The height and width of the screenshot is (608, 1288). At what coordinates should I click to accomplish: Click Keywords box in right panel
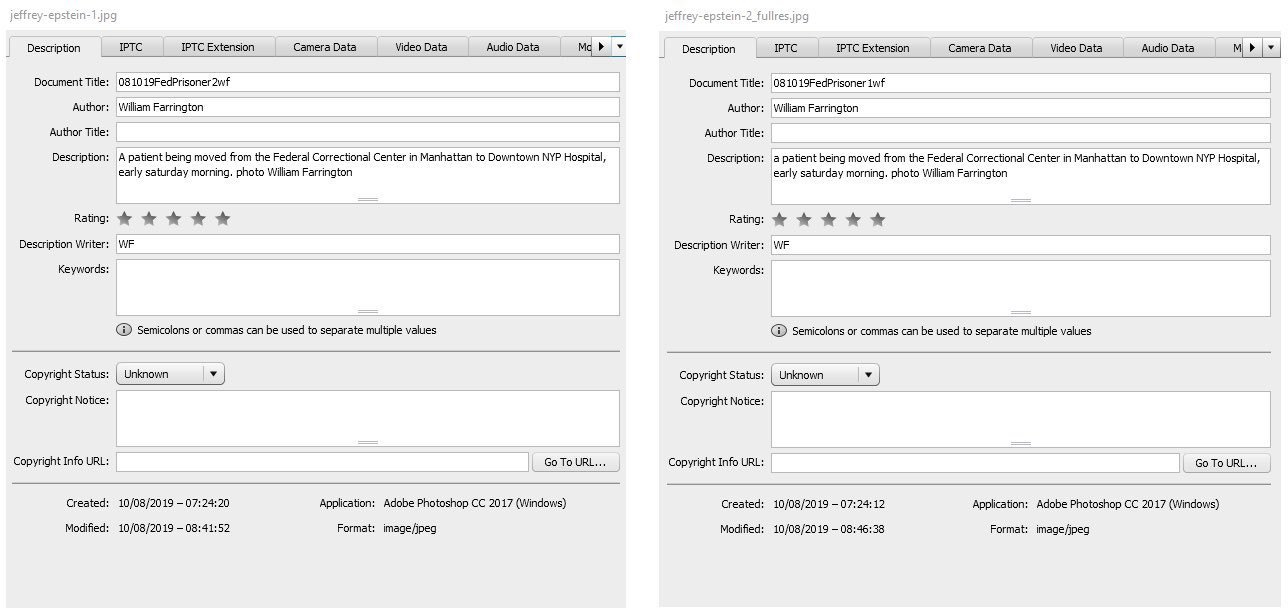1021,289
